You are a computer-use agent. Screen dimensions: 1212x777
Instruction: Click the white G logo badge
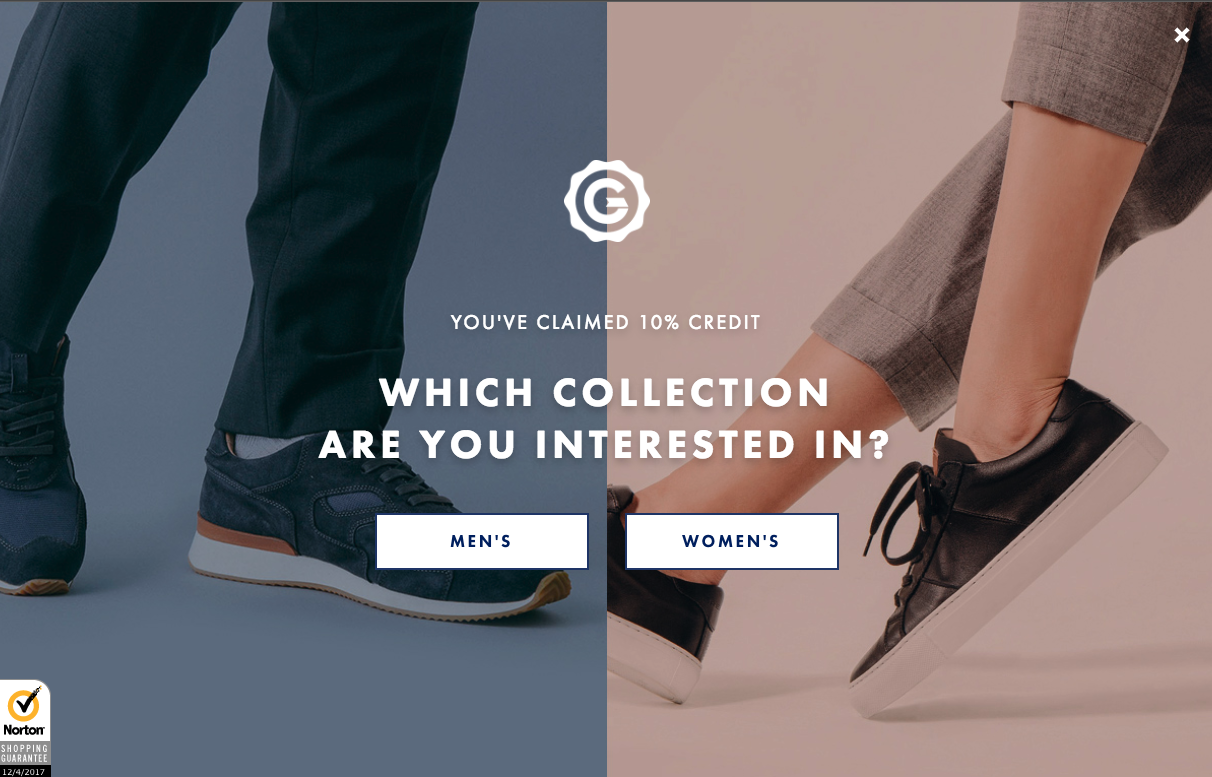click(606, 200)
